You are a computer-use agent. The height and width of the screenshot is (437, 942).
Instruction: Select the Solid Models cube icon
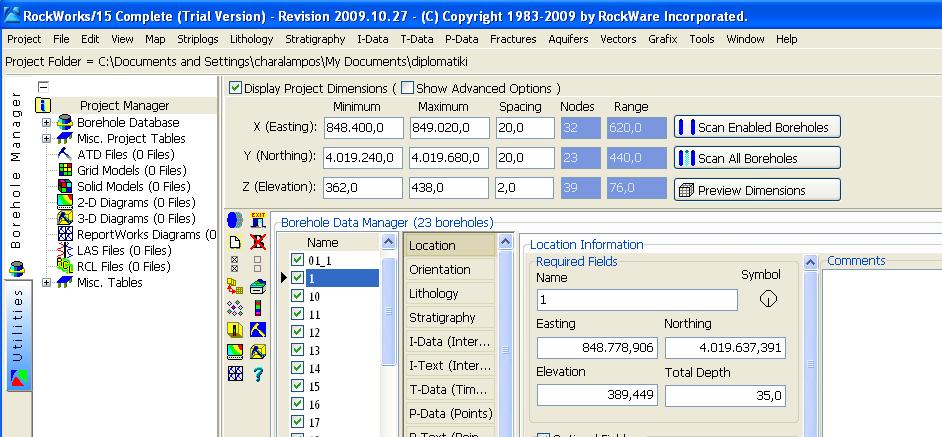tap(65, 186)
